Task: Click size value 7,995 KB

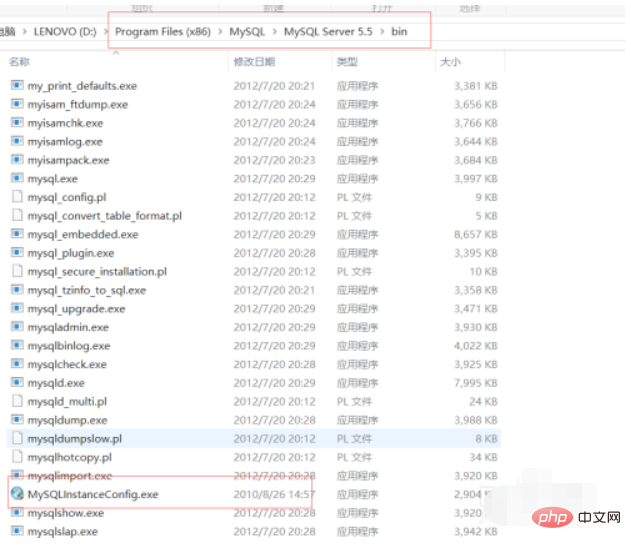Action: (x=476, y=383)
